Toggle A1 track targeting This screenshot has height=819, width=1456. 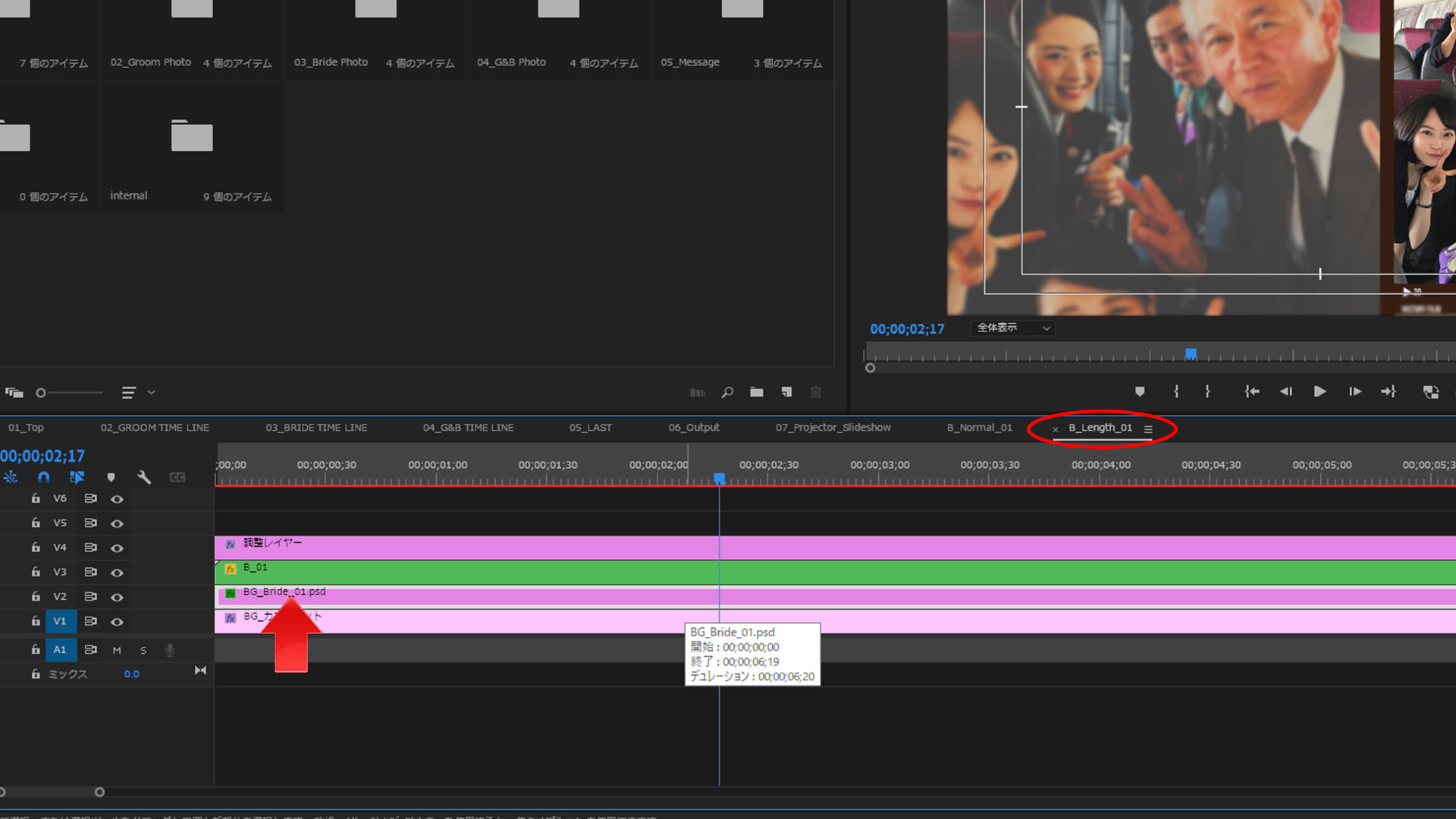pyautogui.click(x=60, y=650)
